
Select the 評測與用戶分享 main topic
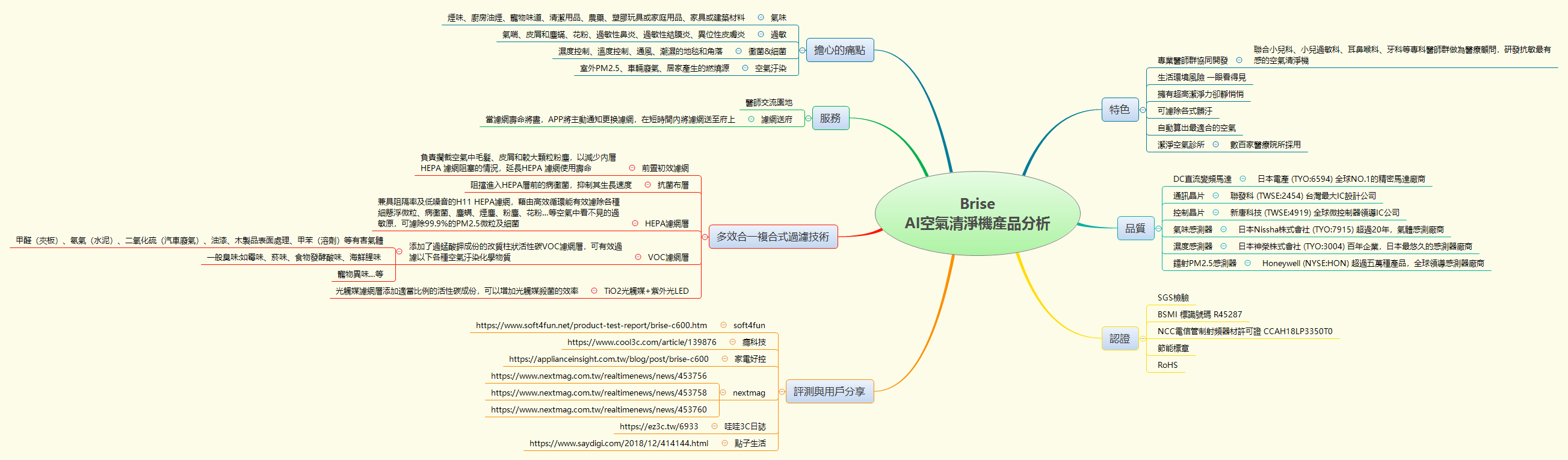(829, 391)
